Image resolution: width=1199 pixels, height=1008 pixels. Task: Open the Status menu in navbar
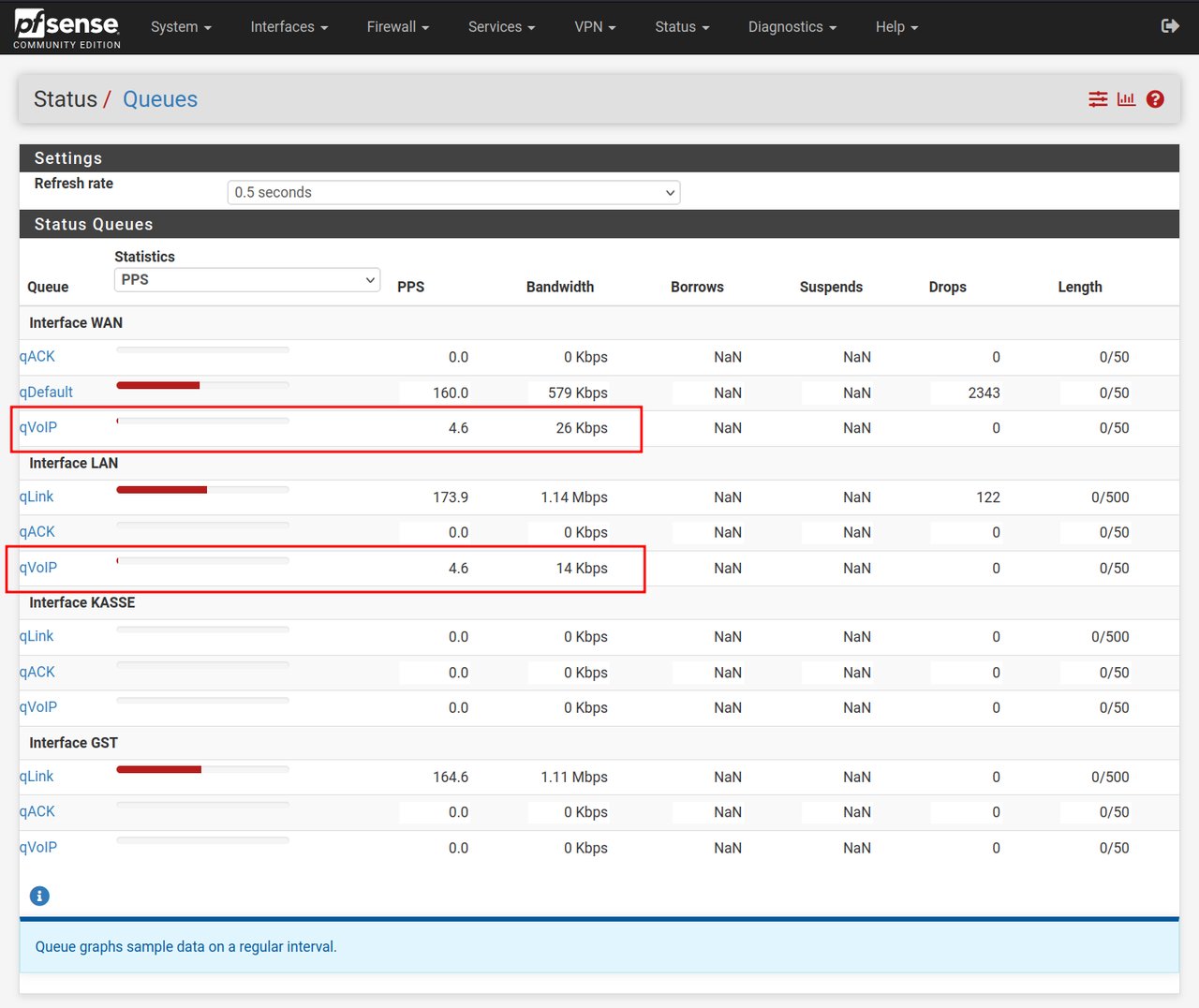tap(682, 27)
